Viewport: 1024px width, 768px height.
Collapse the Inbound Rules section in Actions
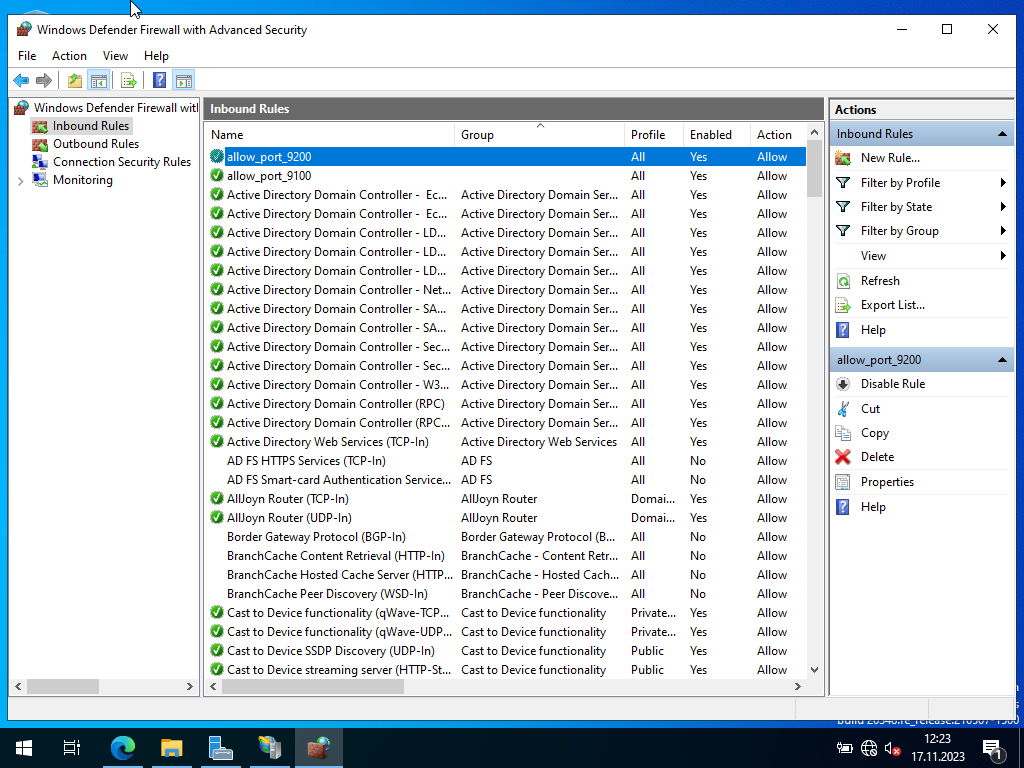coord(1002,134)
